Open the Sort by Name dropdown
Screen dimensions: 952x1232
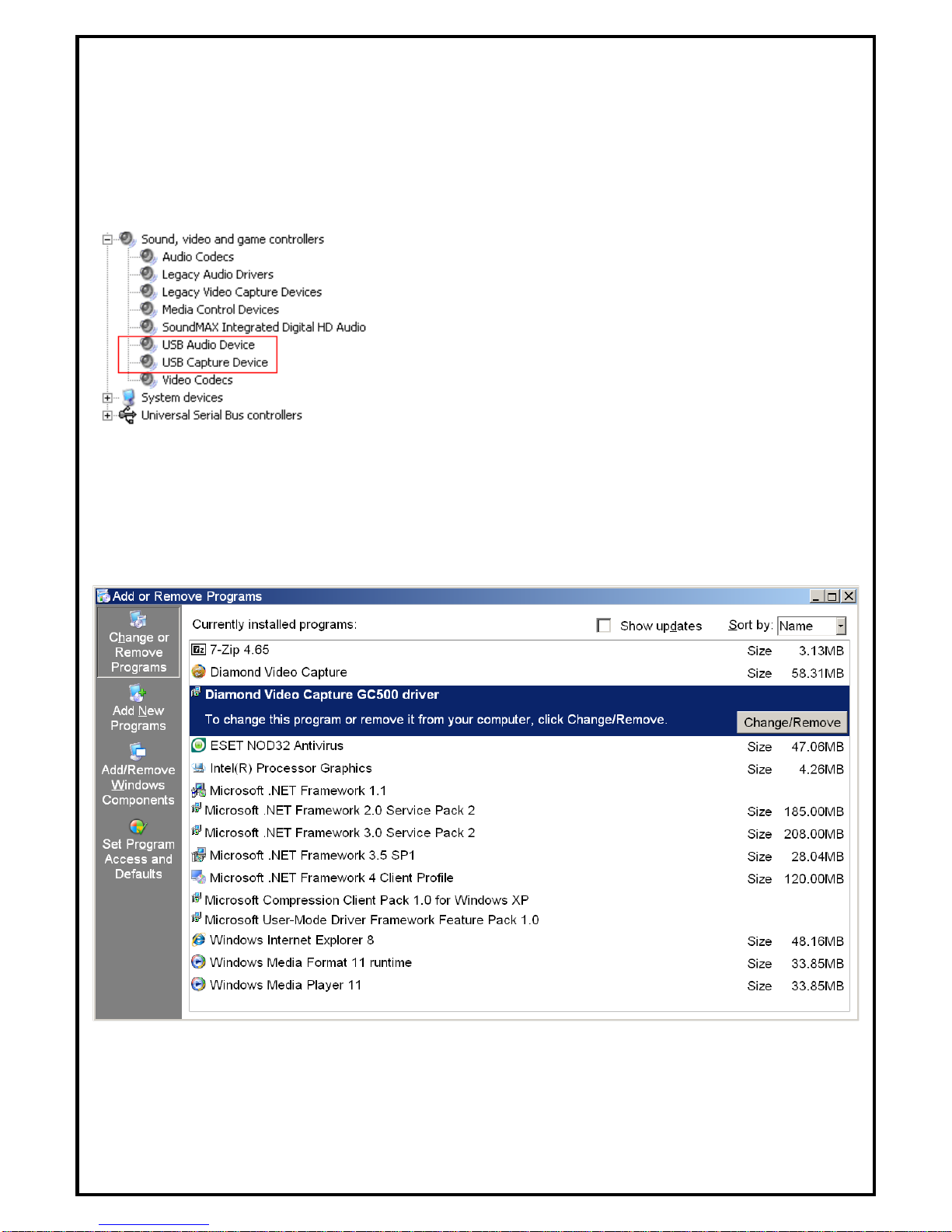pos(840,626)
